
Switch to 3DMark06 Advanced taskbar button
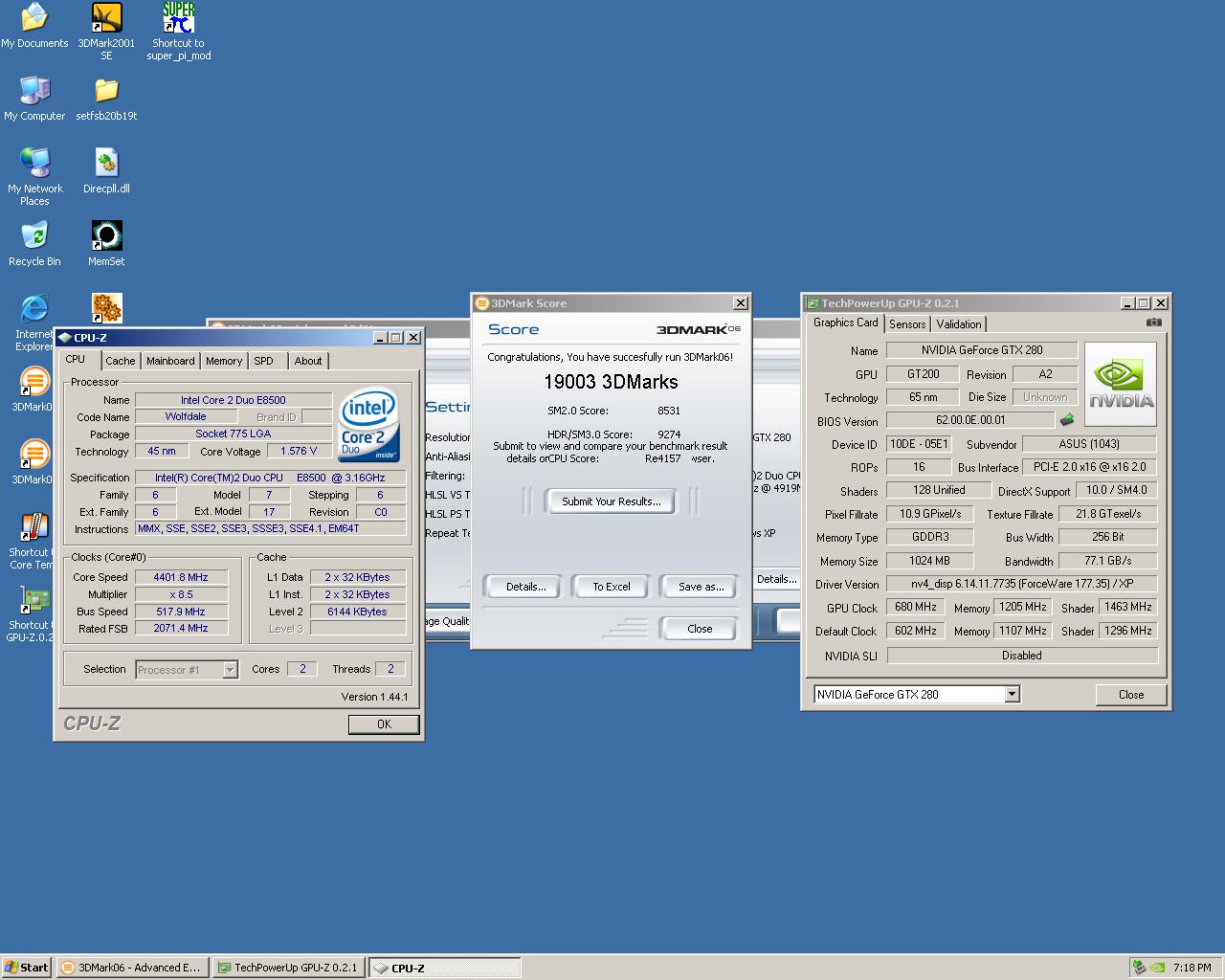click(x=131, y=968)
